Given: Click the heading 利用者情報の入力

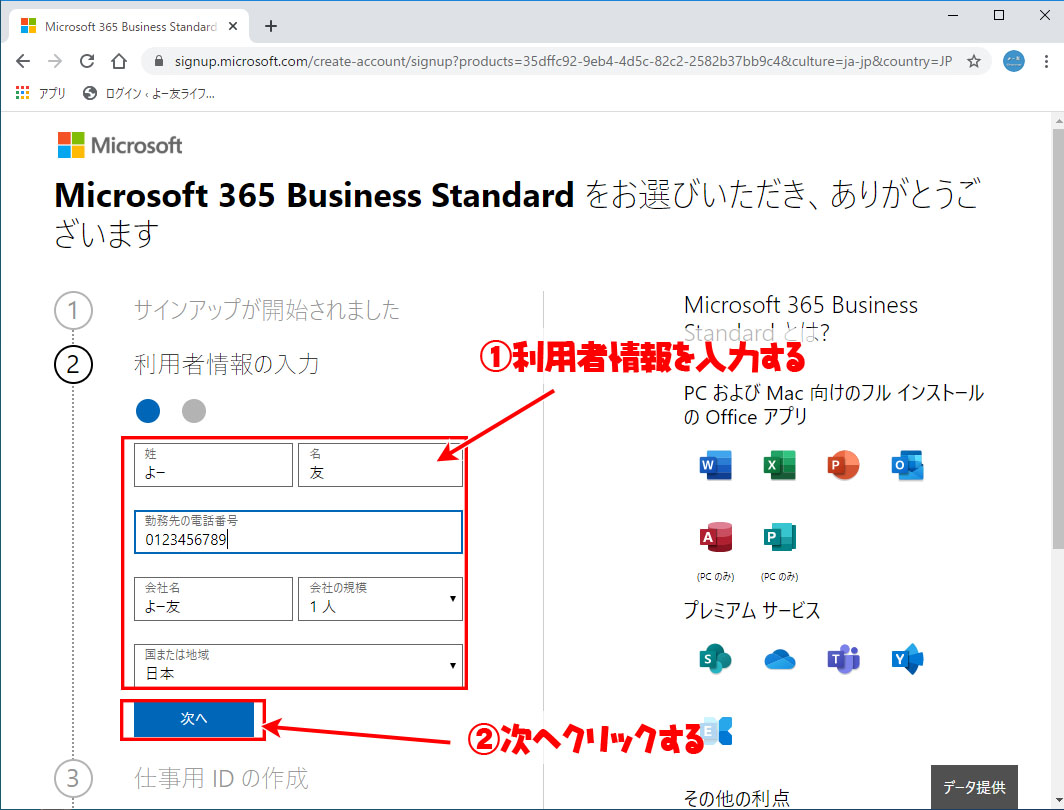Looking at the screenshot, I should [x=226, y=364].
